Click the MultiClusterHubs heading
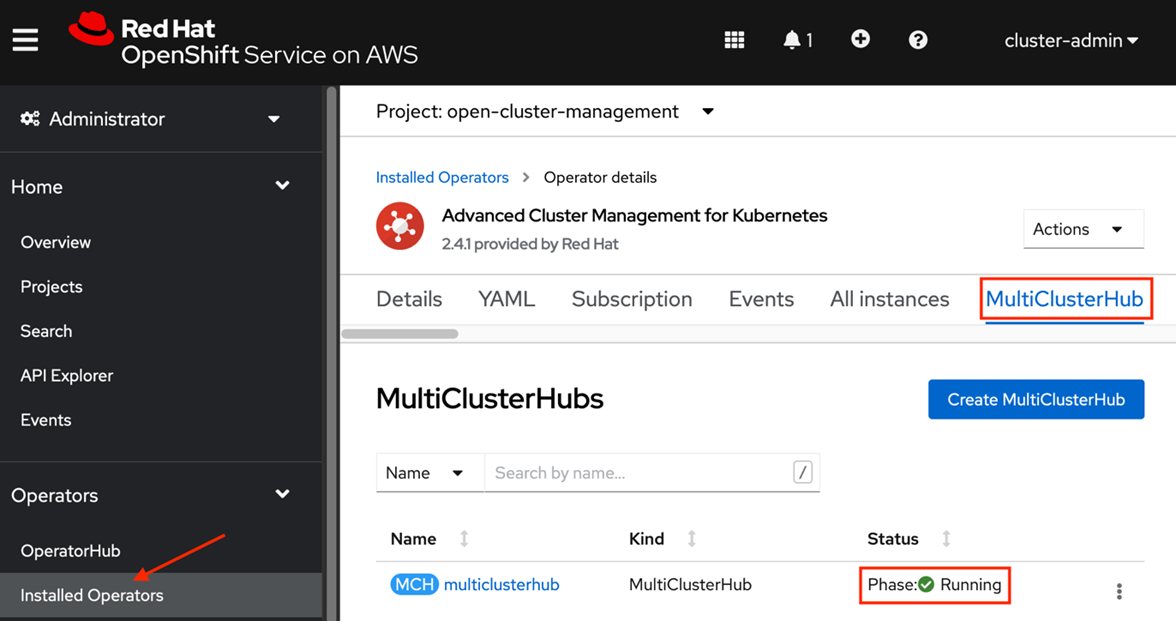 tap(490, 398)
